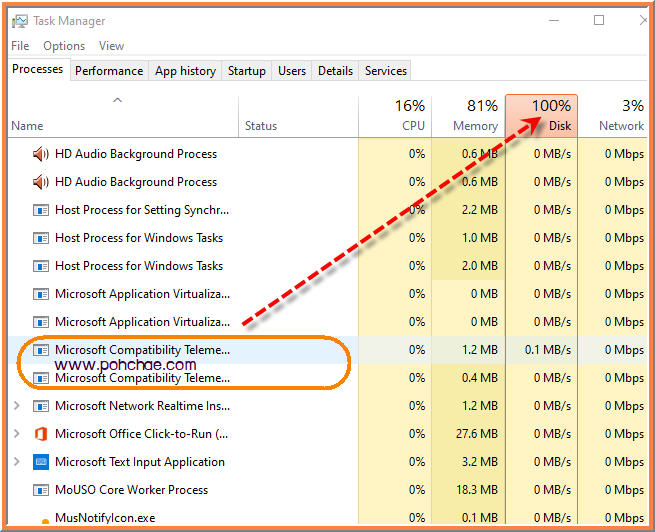The height and width of the screenshot is (532, 655).
Task: Click the 27.6 MB memory value
Action: tap(477, 434)
